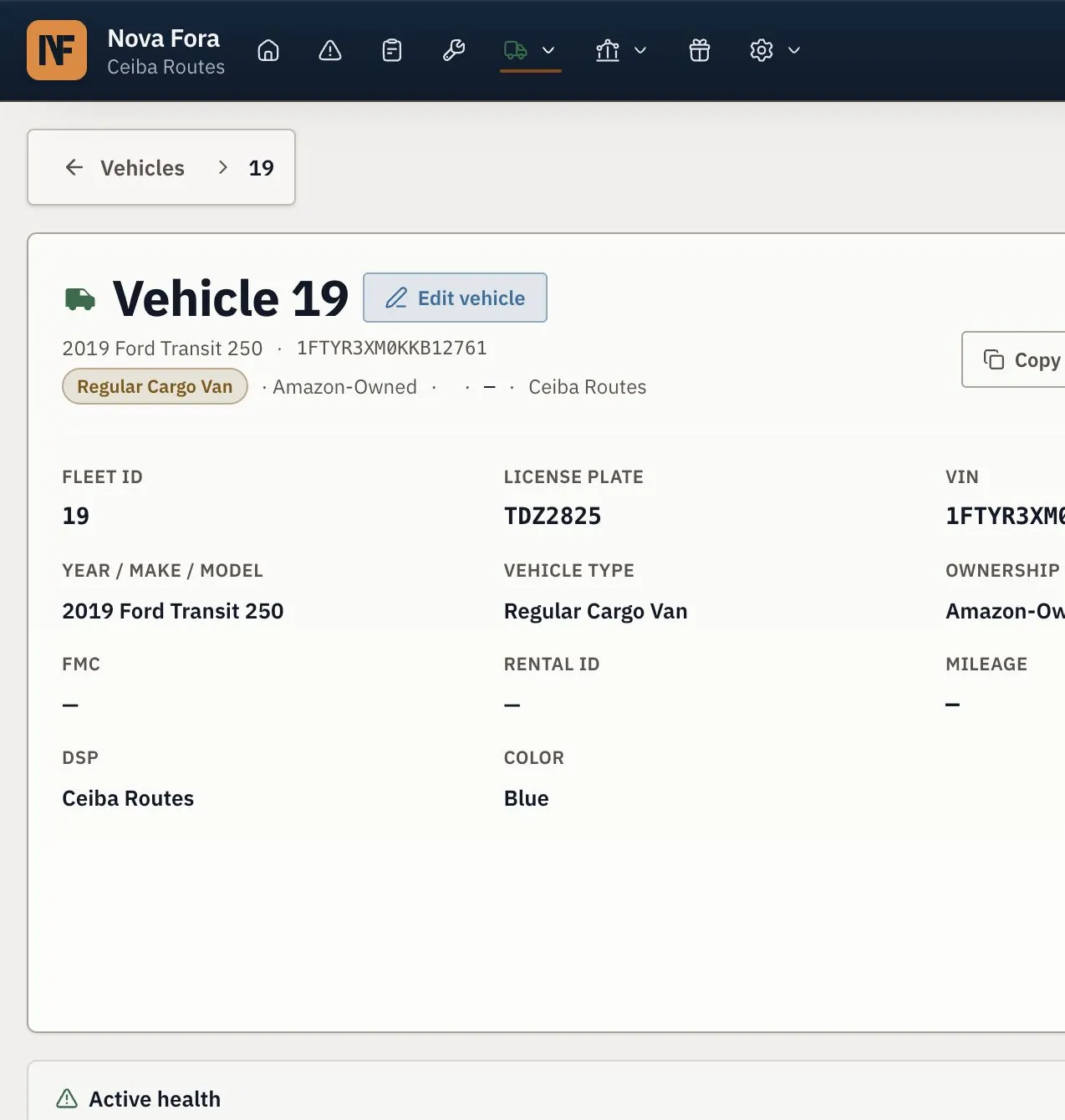The image size is (1065, 1120).
Task: Expand the scales menu chevron
Action: pyautogui.click(x=640, y=50)
